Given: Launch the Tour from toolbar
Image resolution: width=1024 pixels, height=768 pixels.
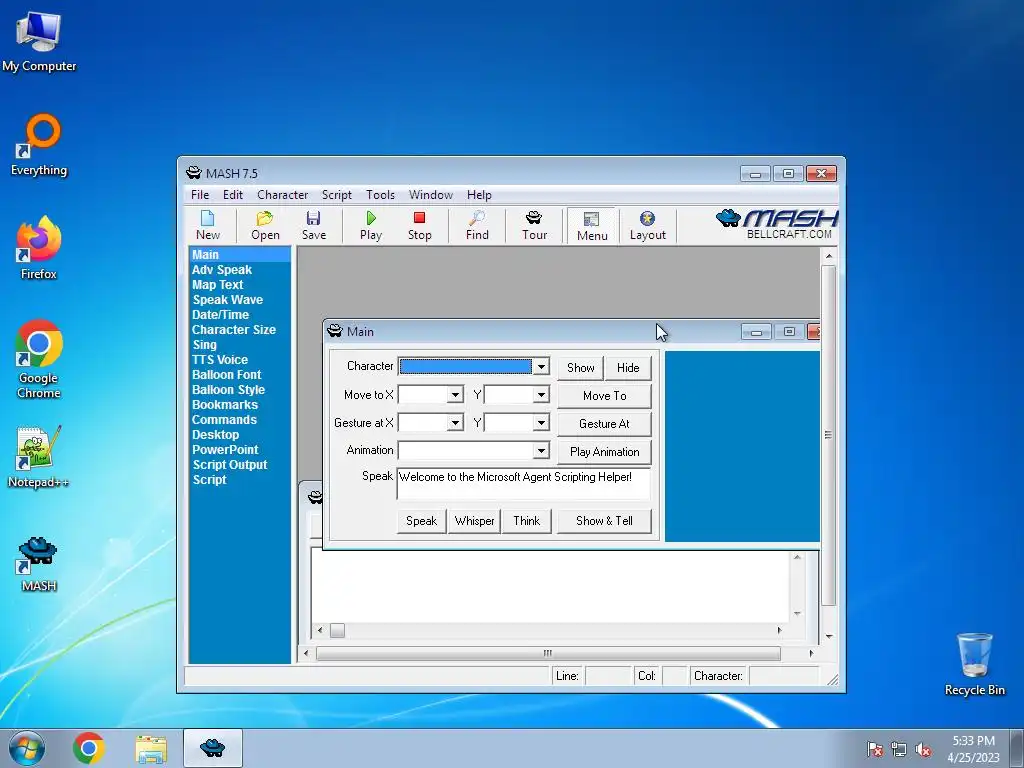Looking at the screenshot, I should click(x=534, y=226).
